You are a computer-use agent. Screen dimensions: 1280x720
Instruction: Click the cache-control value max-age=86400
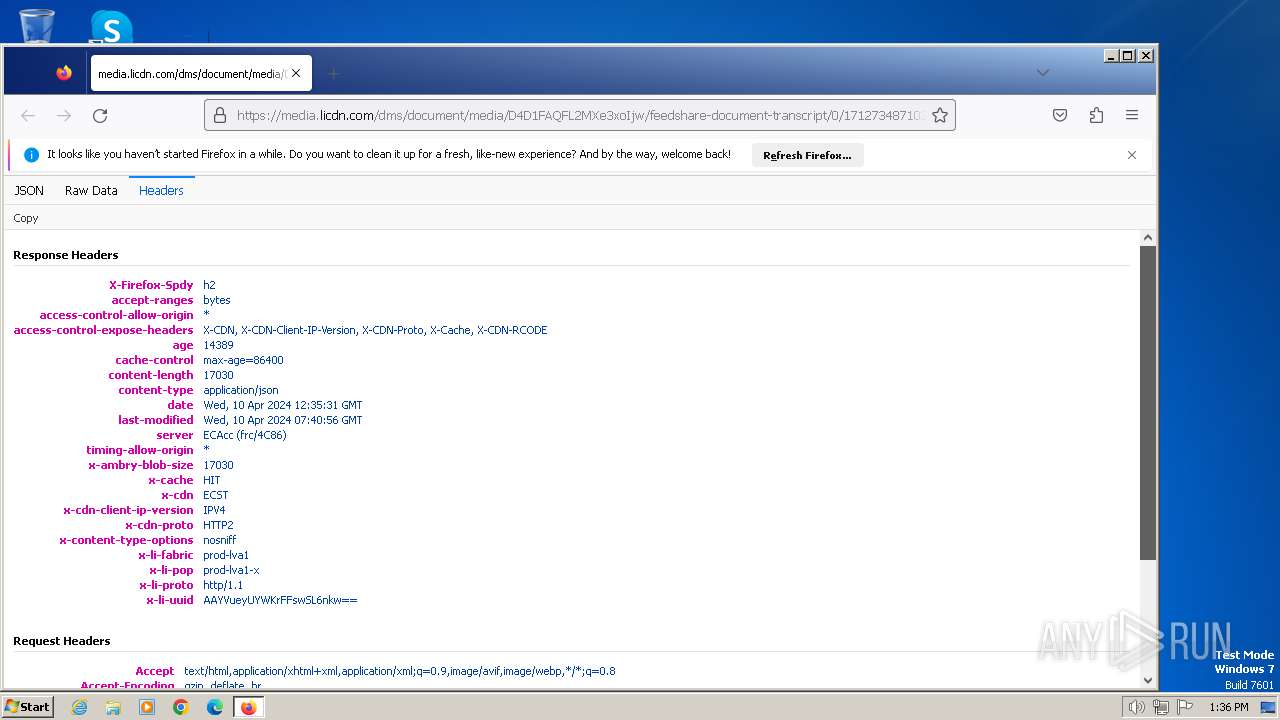[243, 360]
